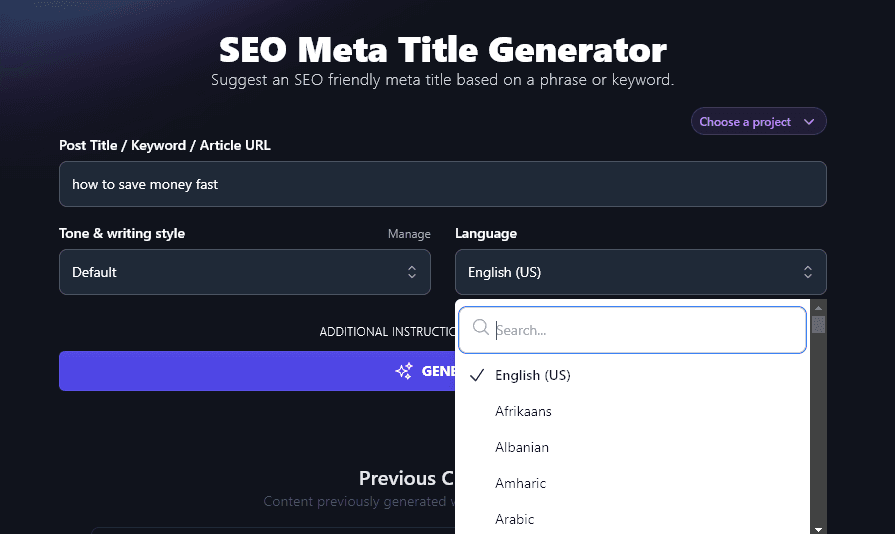
Task: Open the Default tone dropdown
Action: pyautogui.click(x=244, y=272)
